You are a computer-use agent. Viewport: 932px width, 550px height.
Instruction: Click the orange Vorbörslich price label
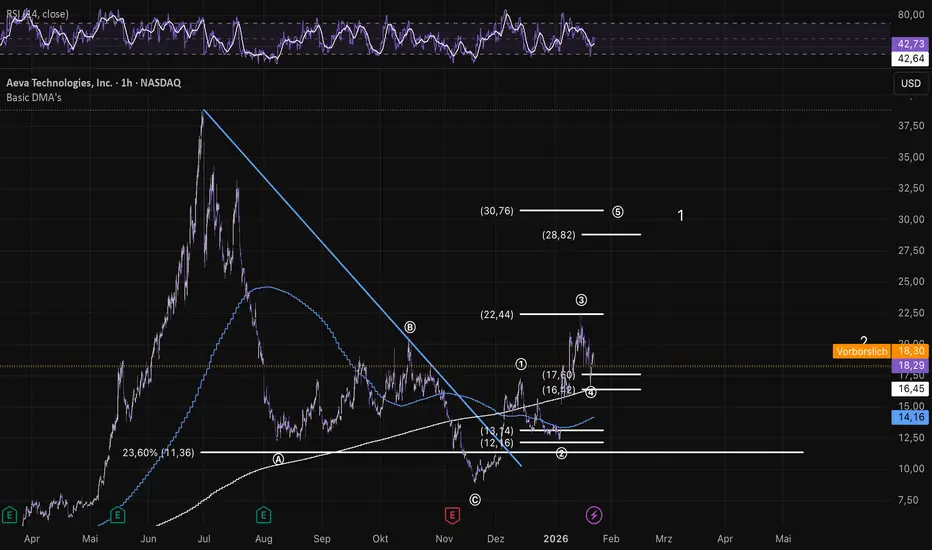click(x=861, y=351)
